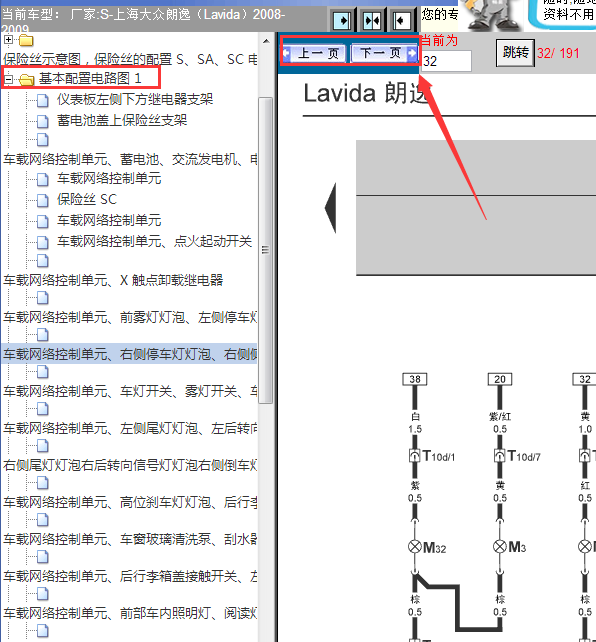This screenshot has width=596, height=642.
Task: Select 车载网络控制单元、蓄电池、交流发电机 entry
Action: (x=130, y=159)
